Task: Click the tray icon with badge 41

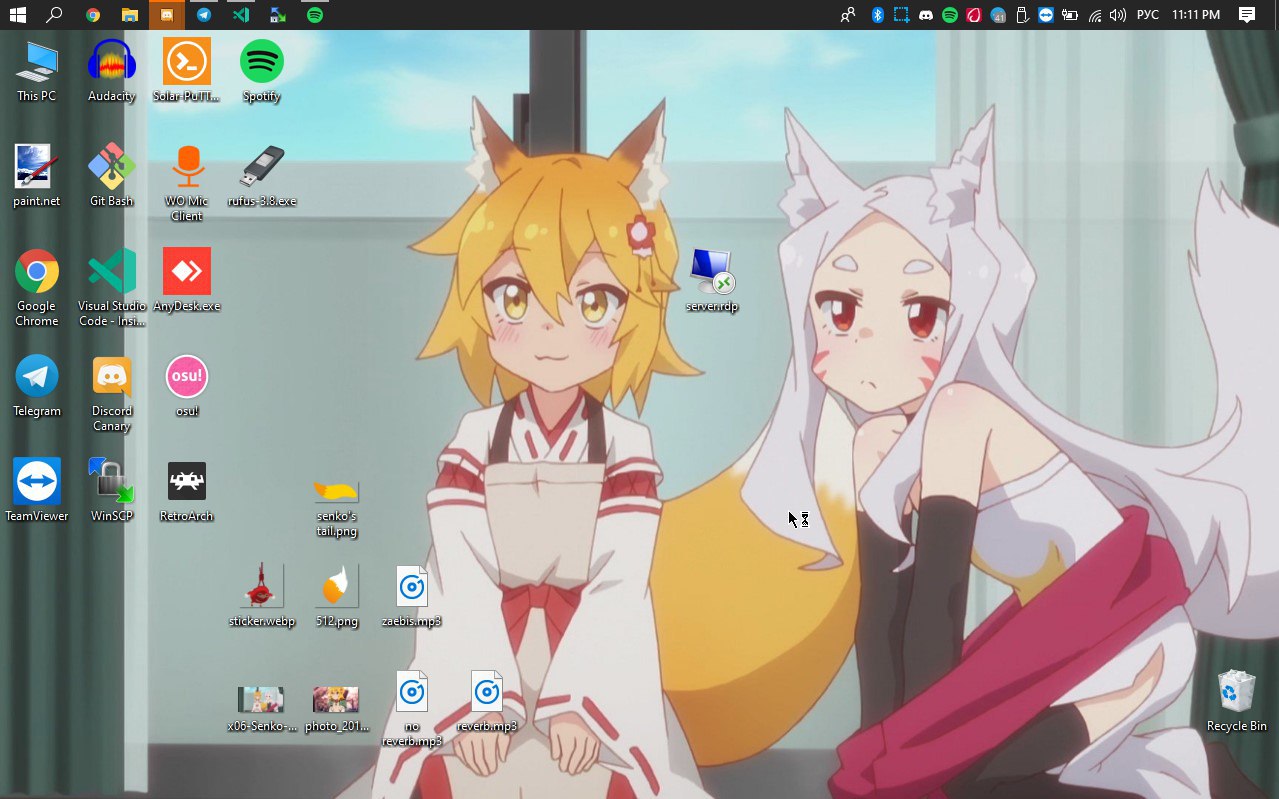Action: 998,15
